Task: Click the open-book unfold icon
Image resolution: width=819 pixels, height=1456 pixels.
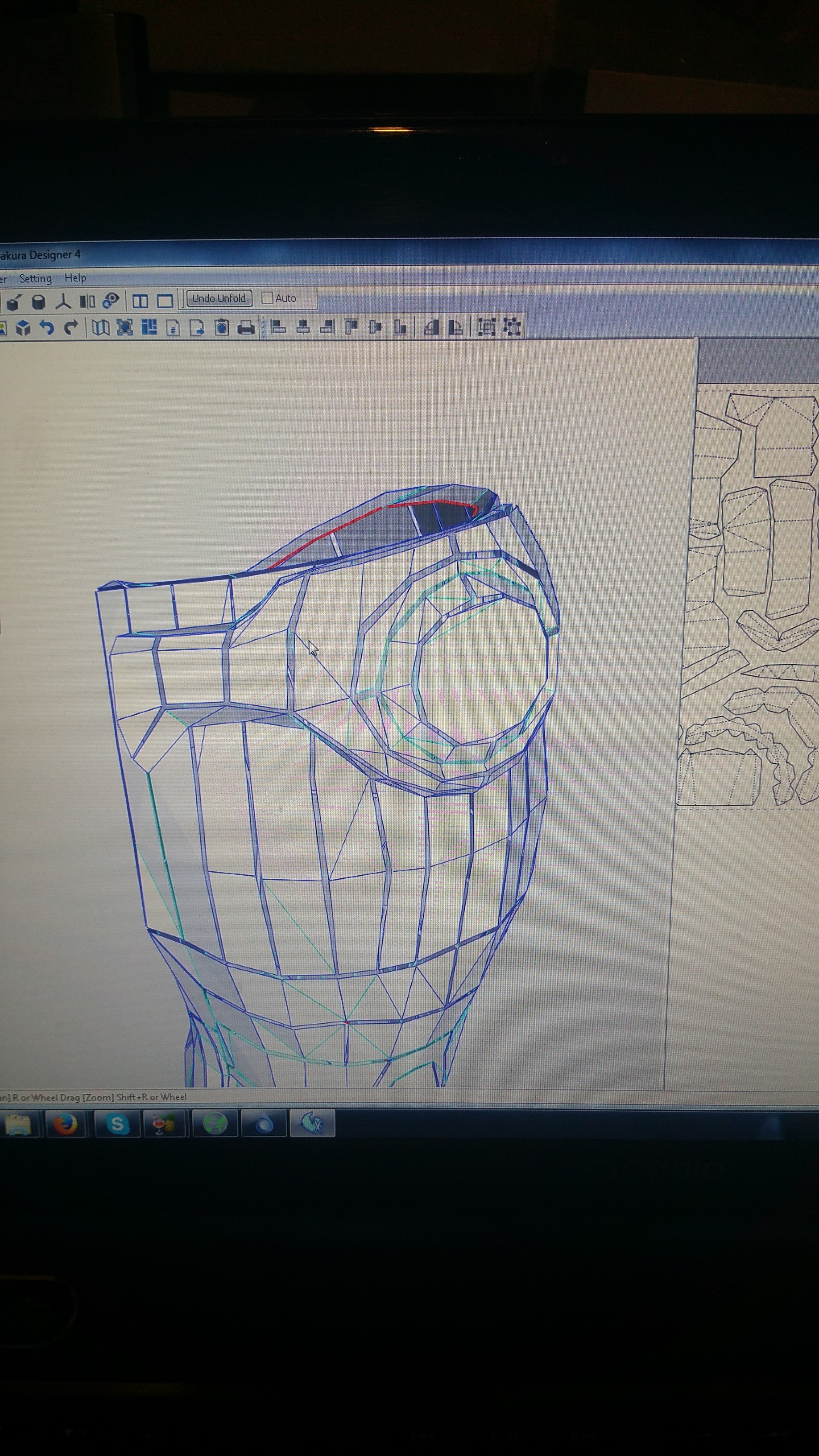Action: coord(101,327)
